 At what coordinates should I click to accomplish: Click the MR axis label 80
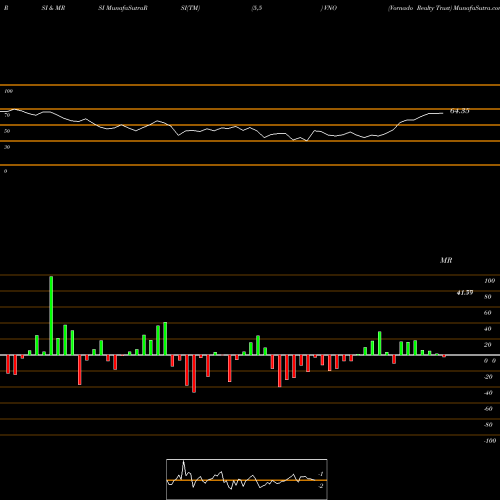pyautogui.click(x=488, y=297)
